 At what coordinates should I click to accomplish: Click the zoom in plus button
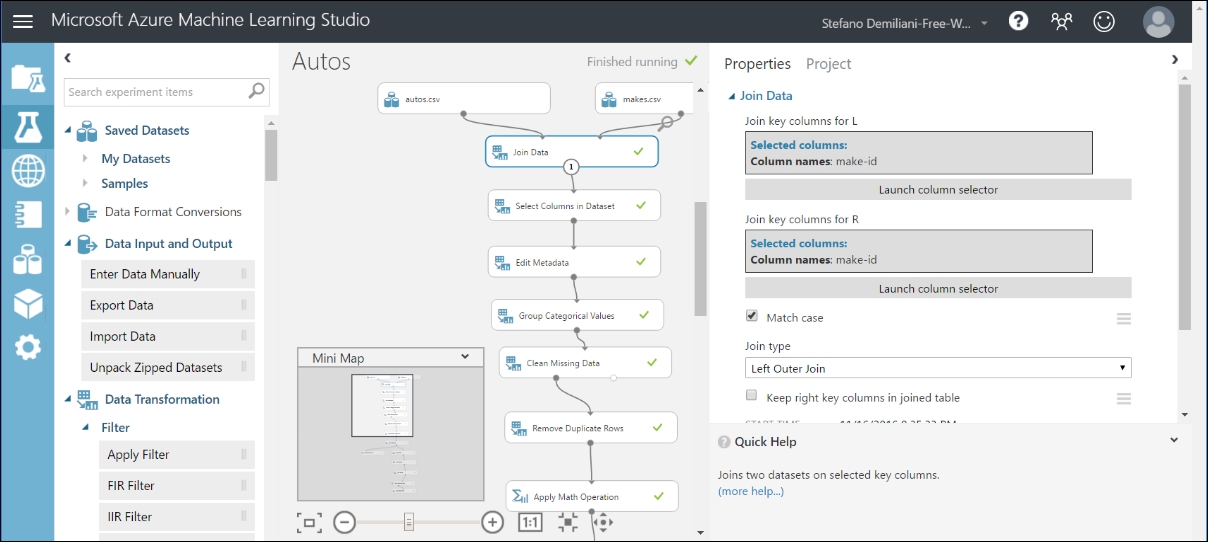(492, 522)
